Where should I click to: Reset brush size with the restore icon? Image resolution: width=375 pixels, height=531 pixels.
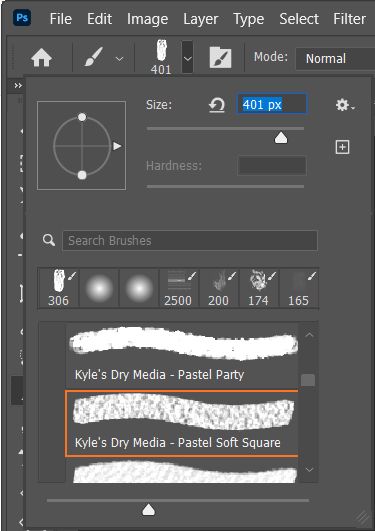tap(217, 105)
